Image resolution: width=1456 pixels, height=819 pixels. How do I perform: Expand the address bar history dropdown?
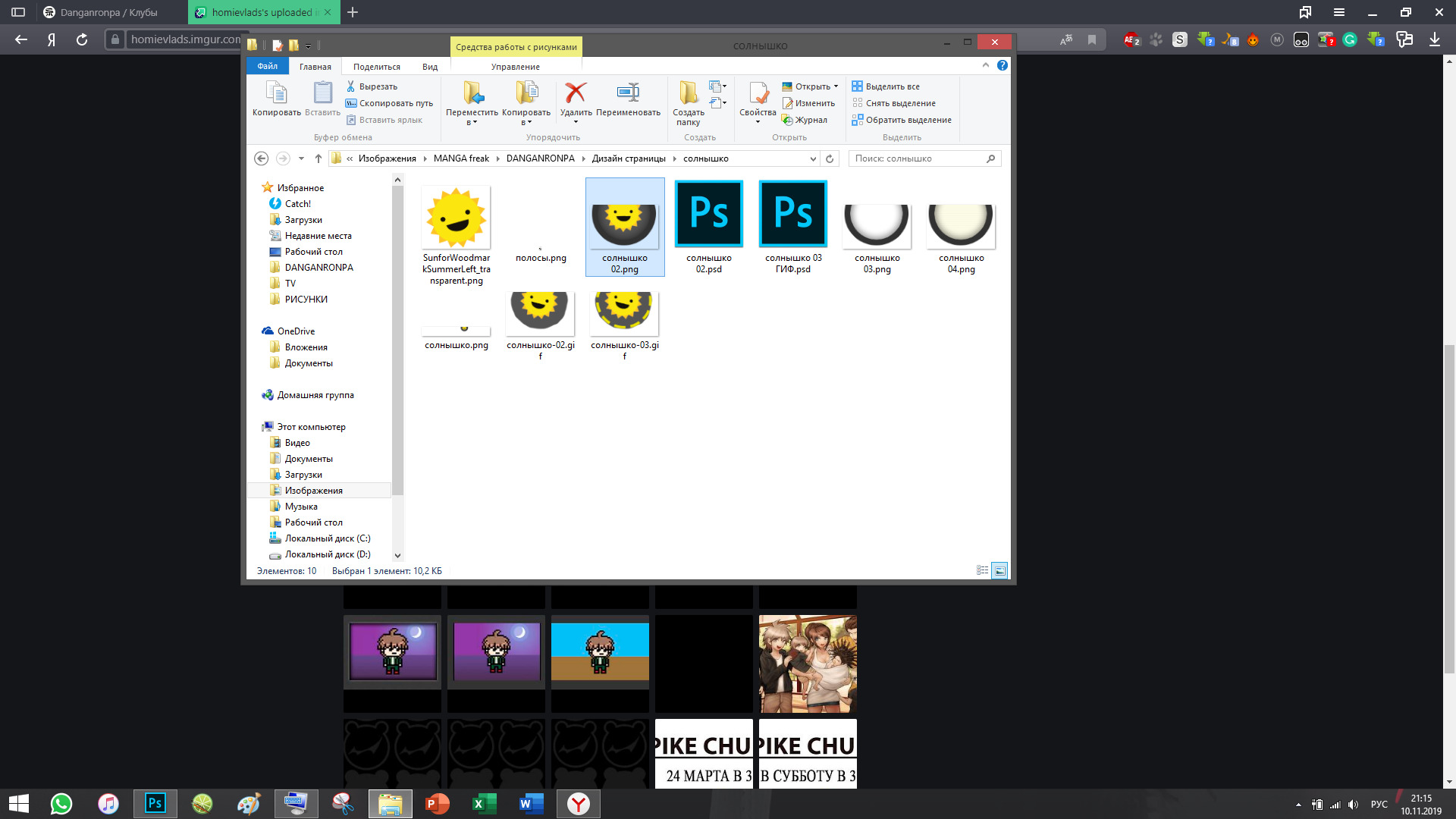[813, 158]
